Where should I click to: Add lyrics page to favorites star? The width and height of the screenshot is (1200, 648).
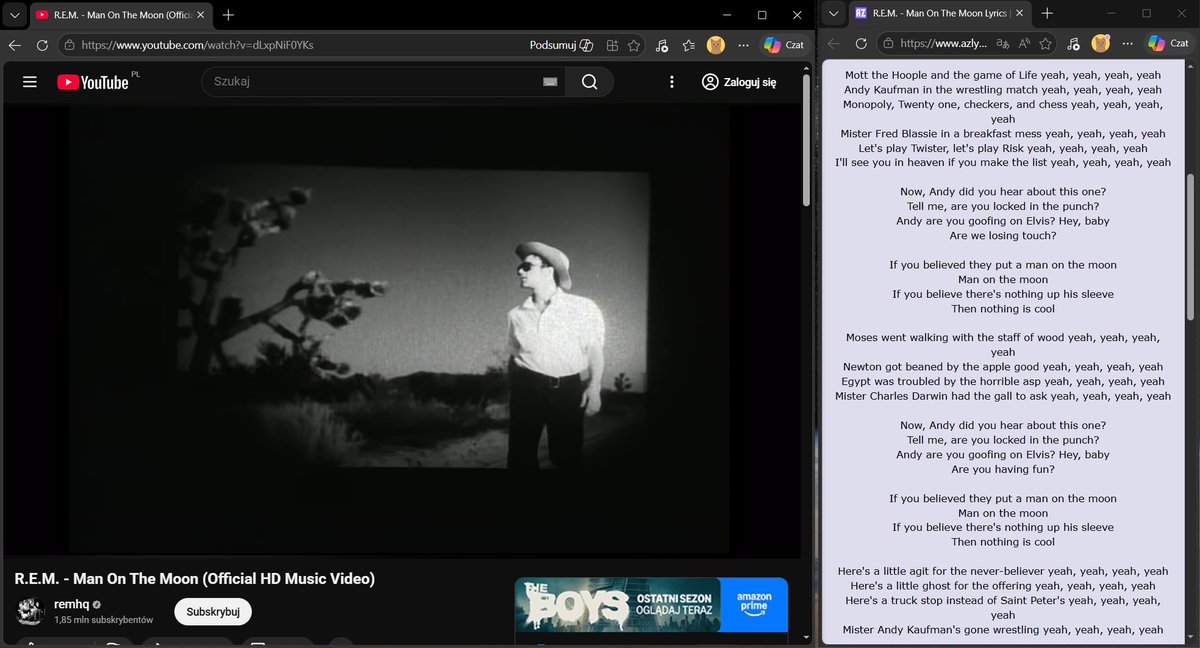(x=1046, y=45)
